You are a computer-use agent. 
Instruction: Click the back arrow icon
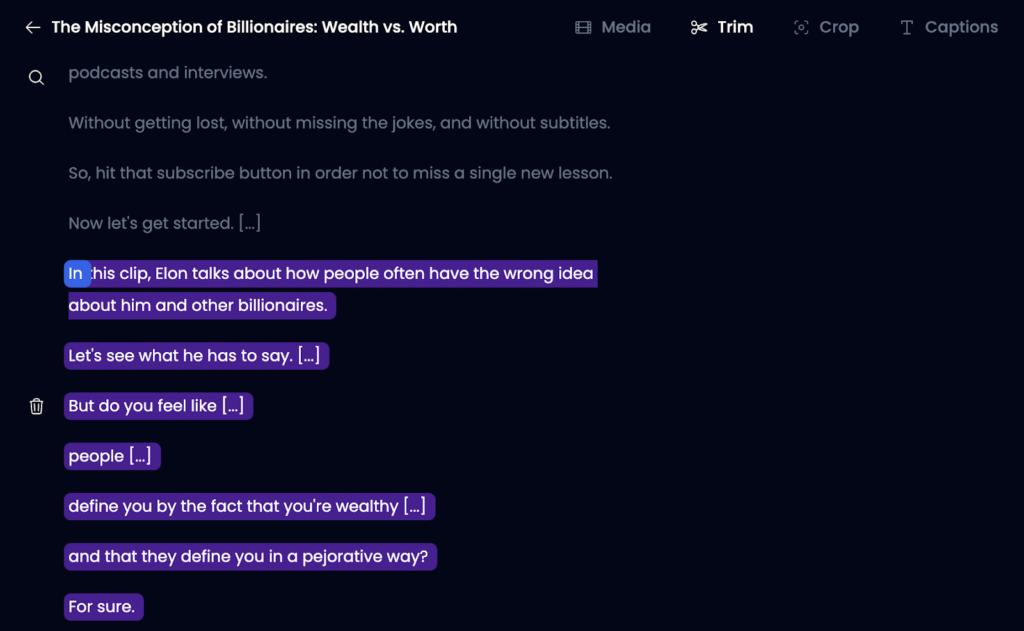(33, 28)
